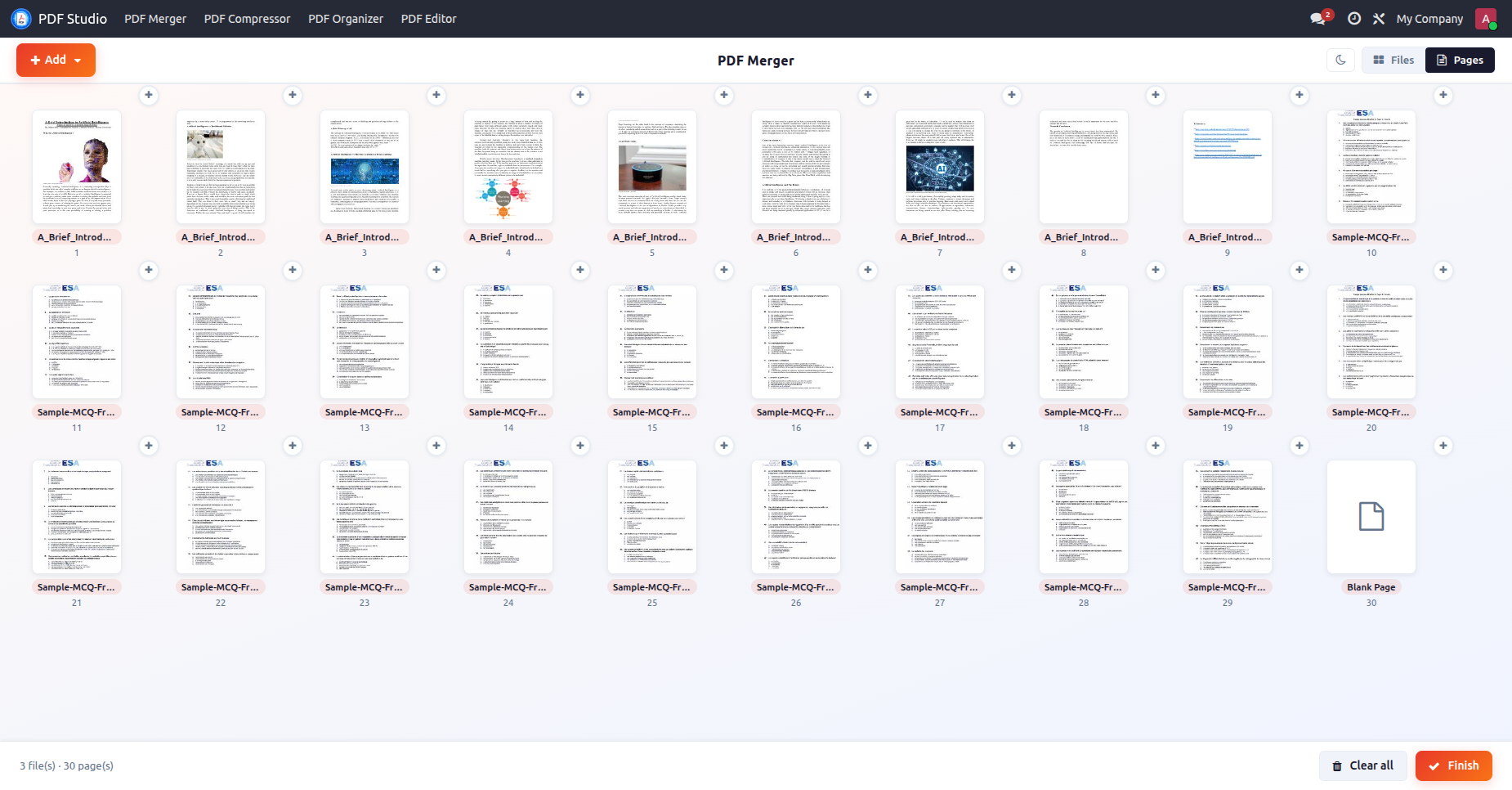Screen dimensions: 1512x790
Task: Click the My Company switcher
Action: tap(1429, 18)
